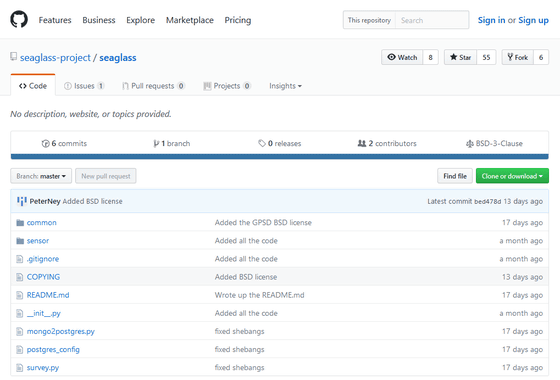Open the sensor folder
This screenshot has height=380, width=560.
point(38,241)
